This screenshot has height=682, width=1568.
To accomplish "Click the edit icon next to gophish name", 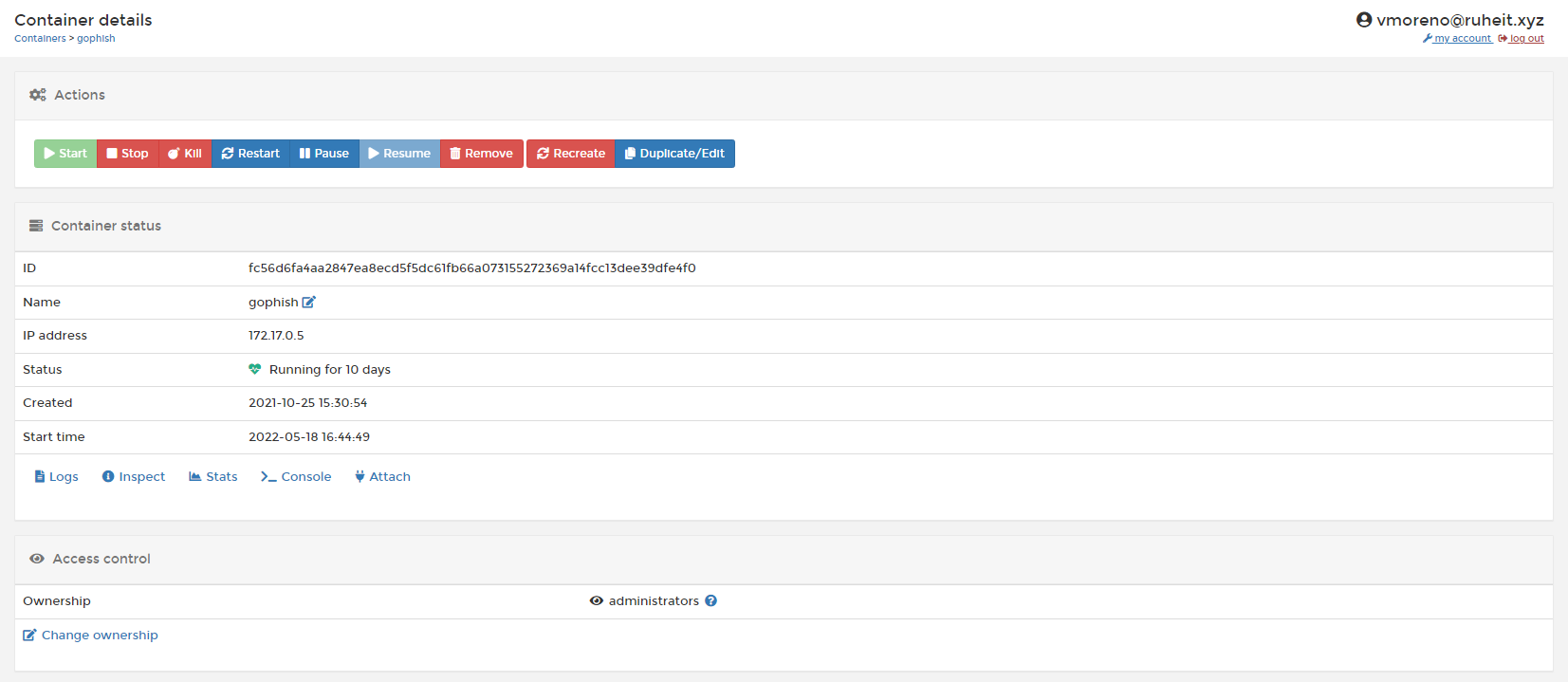I will pyautogui.click(x=308, y=303).
